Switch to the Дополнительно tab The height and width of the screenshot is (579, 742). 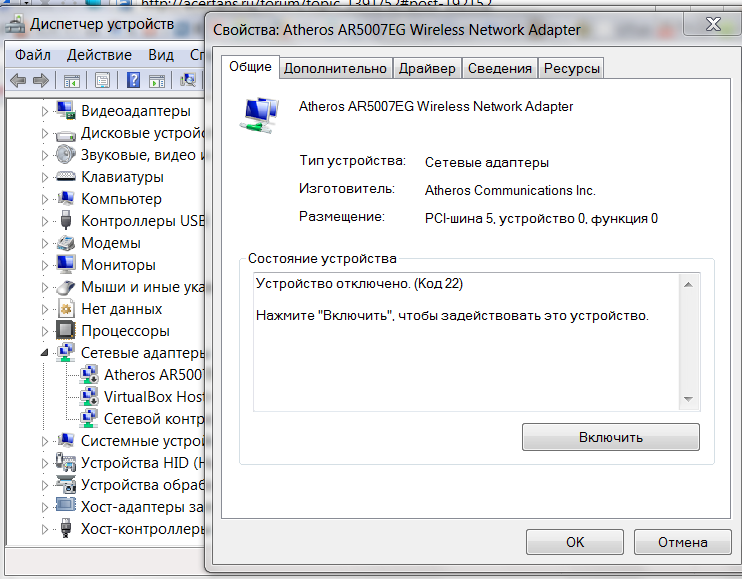tap(335, 69)
